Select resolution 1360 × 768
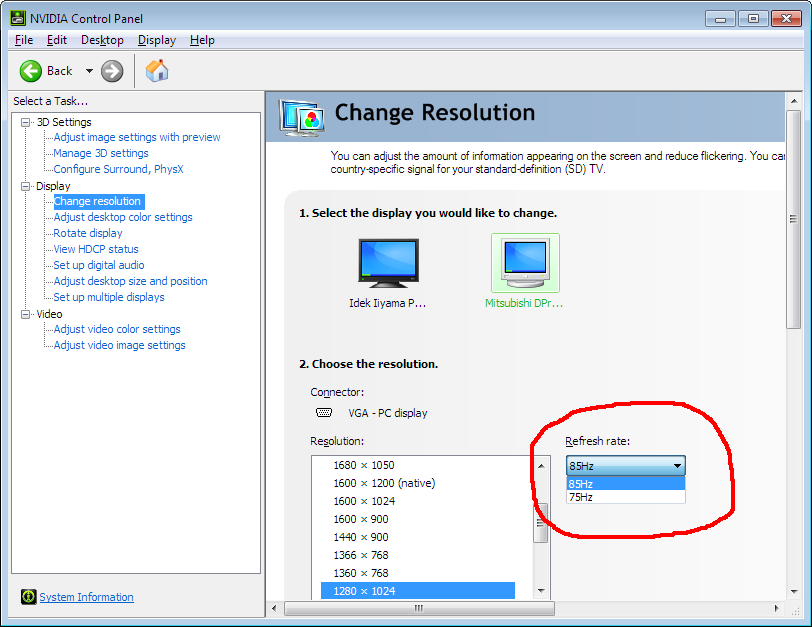Image resolution: width=812 pixels, height=627 pixels. [361, 573]
